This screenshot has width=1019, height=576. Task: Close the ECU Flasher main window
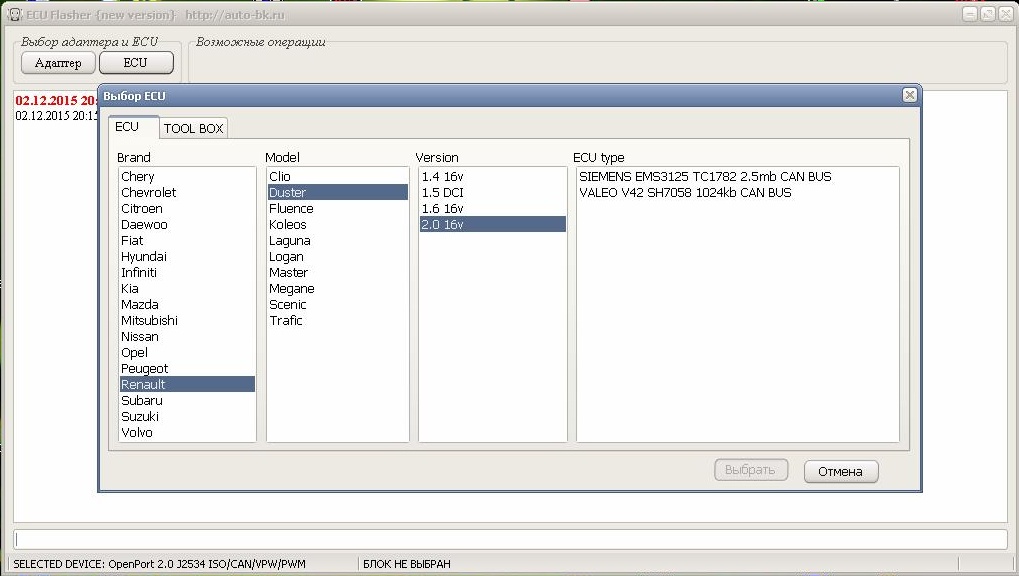pyautogui.click(x=1006, y=14)
